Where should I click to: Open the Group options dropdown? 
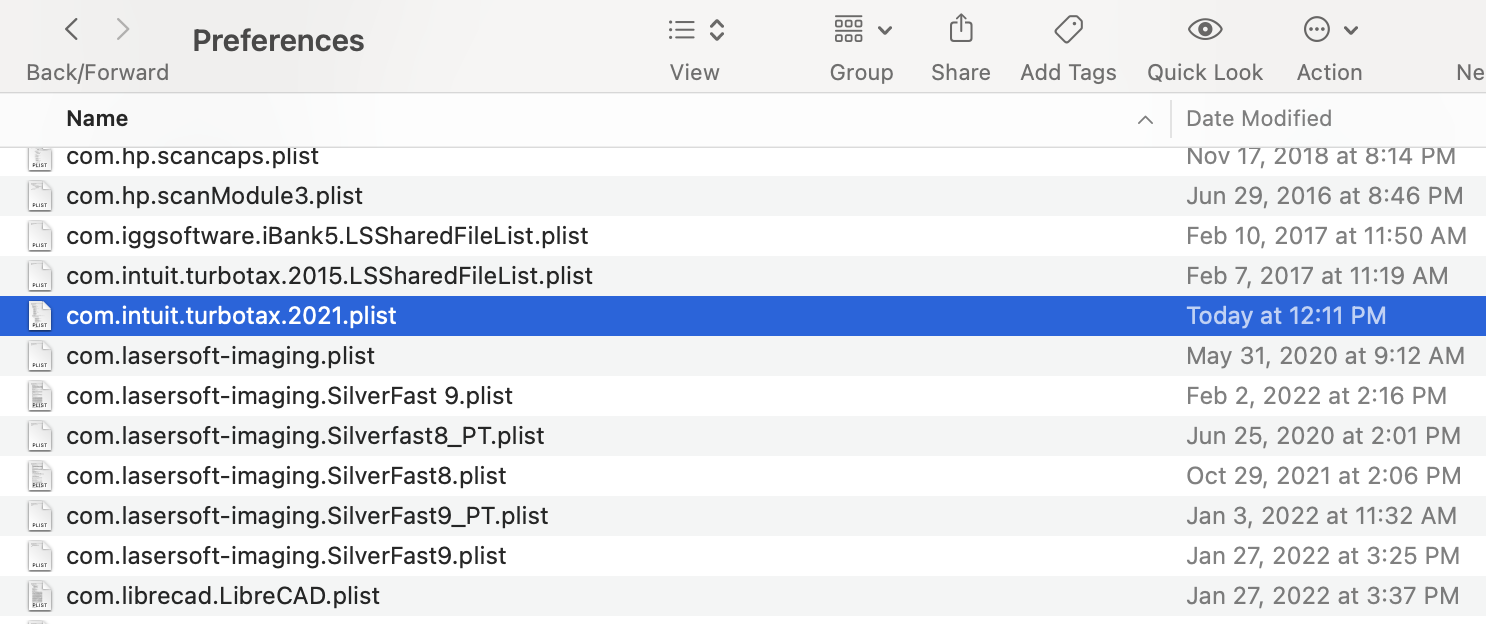tap(861, 30)
